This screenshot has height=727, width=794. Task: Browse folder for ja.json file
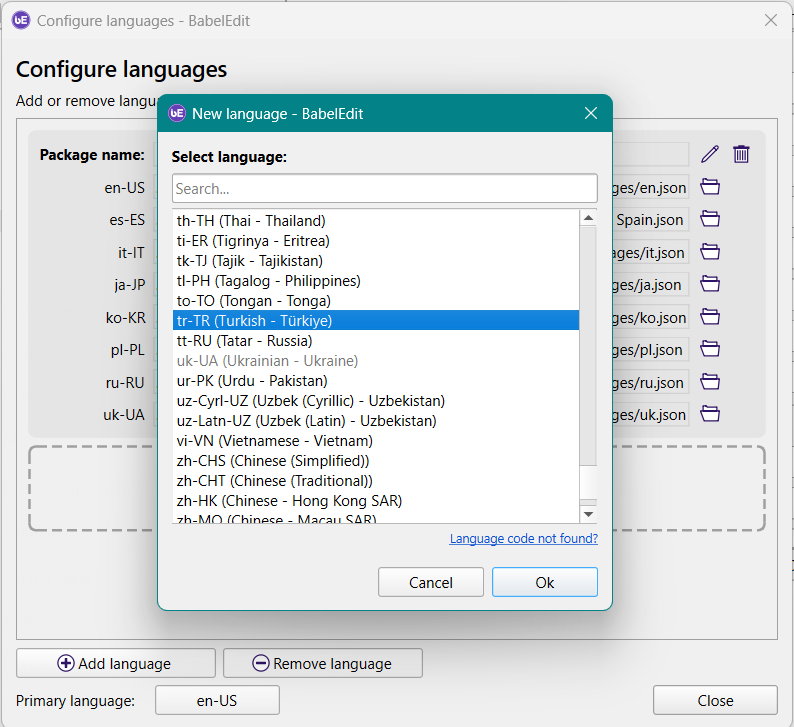710,285
